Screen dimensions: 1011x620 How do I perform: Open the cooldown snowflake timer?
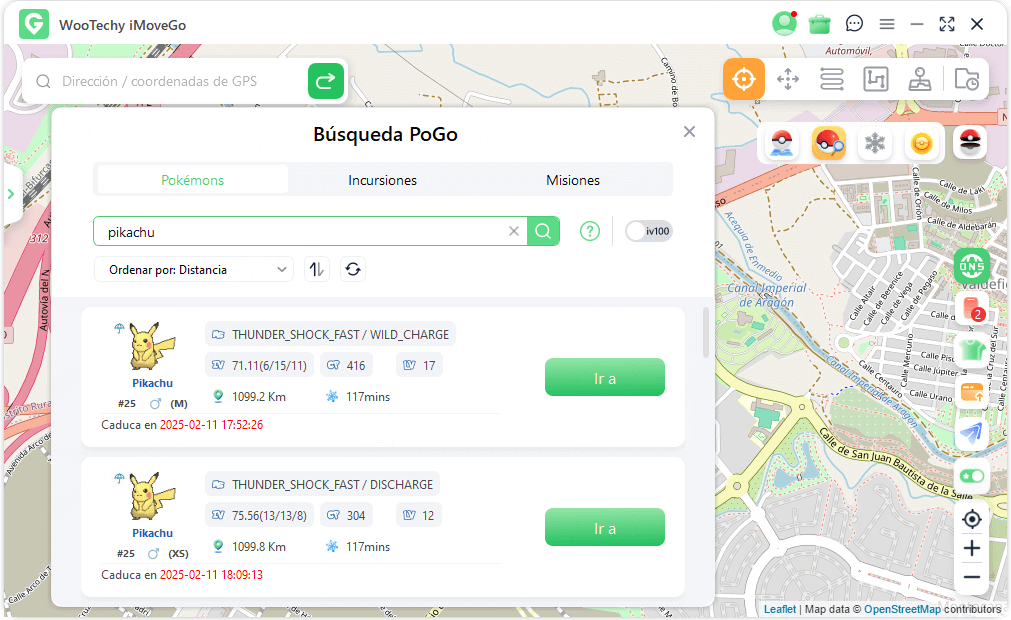[874, 143]
